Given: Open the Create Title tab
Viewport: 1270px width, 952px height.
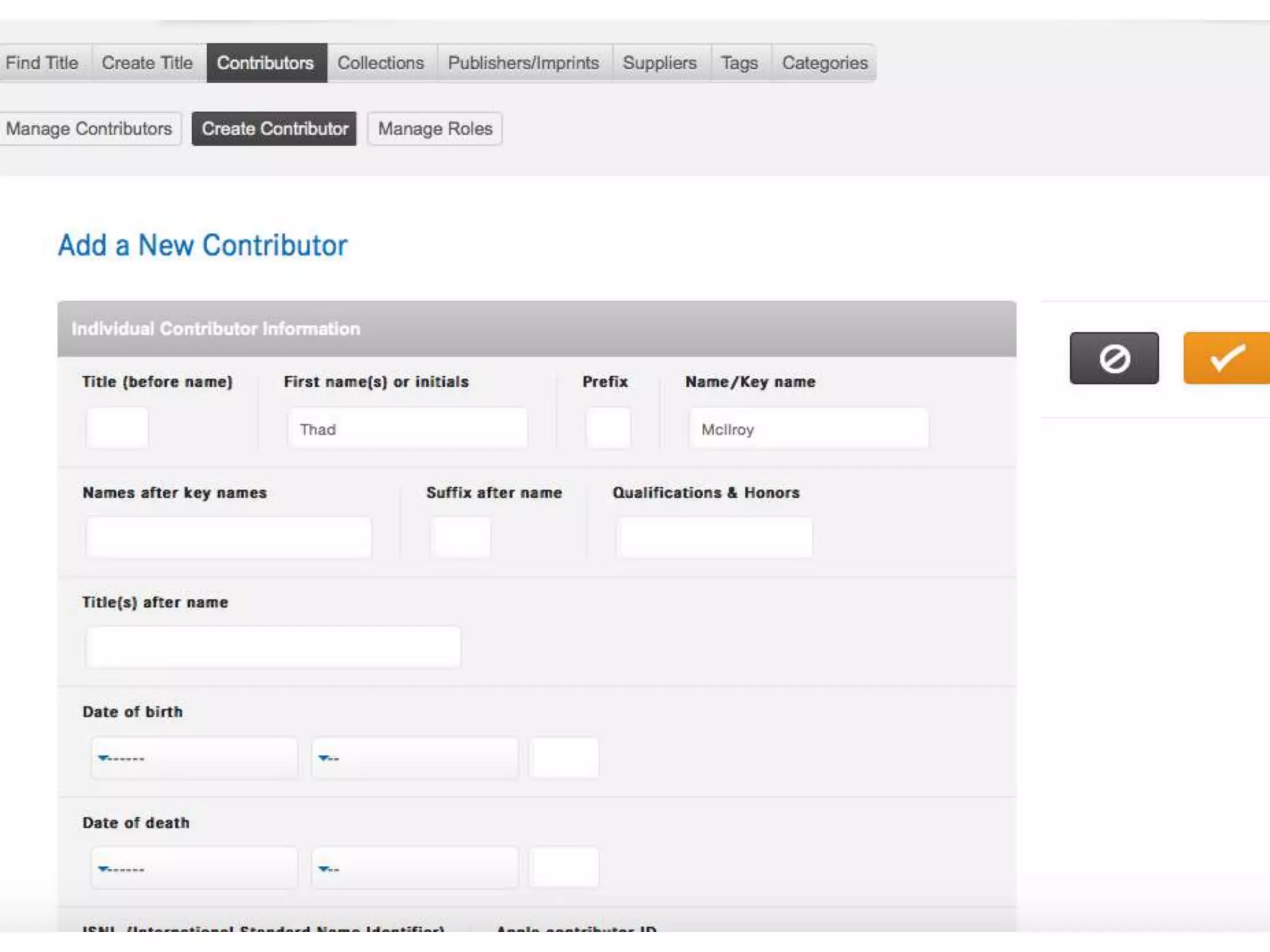Looking at the screenshot, I should [148, 63].
